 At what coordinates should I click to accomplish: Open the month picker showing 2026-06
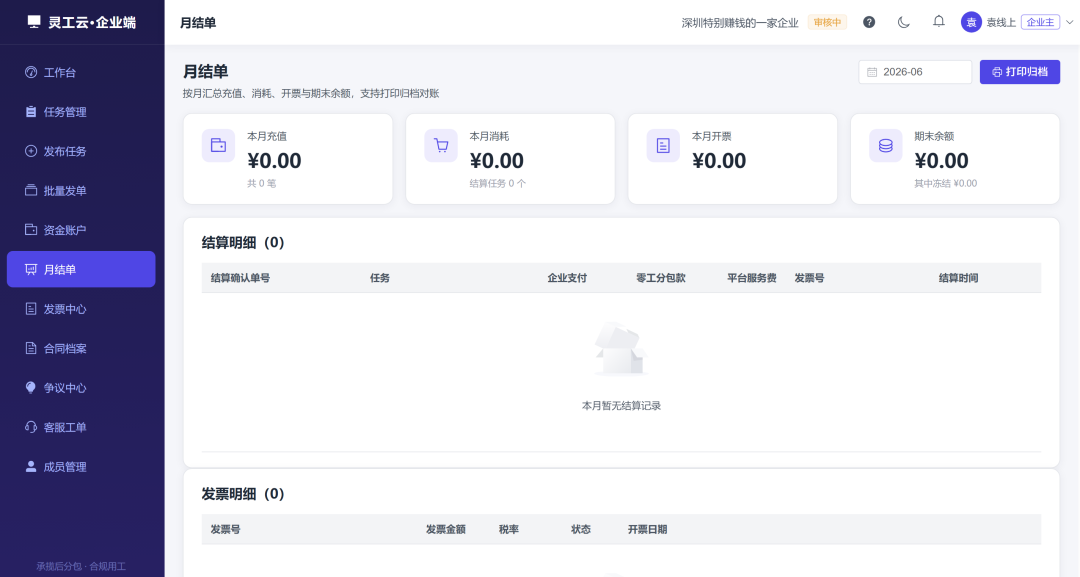915,72
